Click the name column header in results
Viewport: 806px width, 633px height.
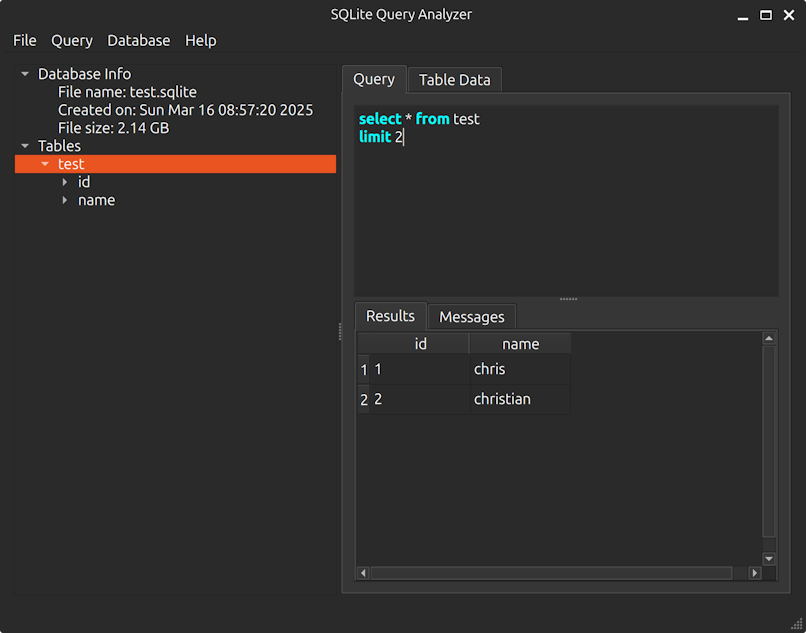520,343
